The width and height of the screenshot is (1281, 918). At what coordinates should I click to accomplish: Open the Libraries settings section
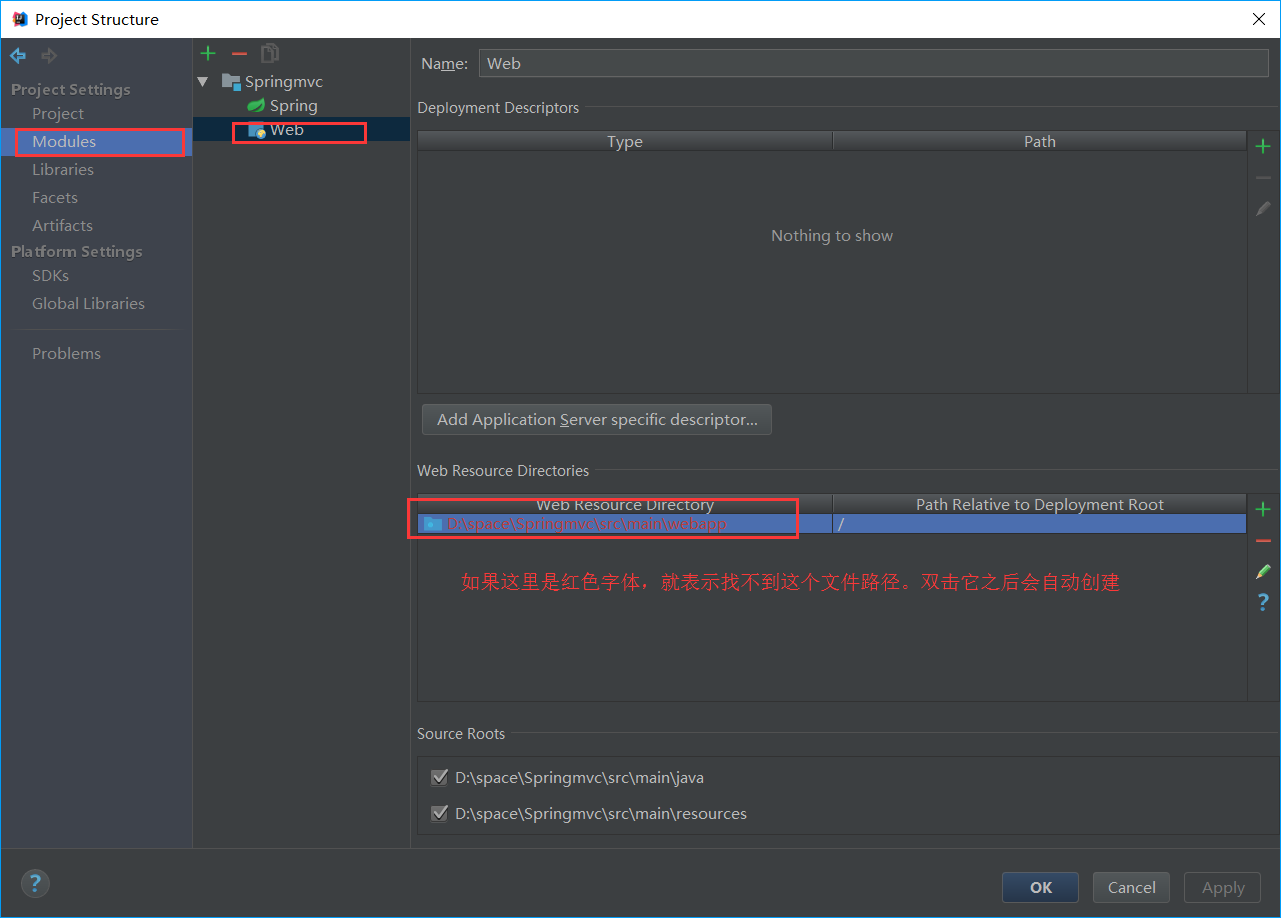62,170
